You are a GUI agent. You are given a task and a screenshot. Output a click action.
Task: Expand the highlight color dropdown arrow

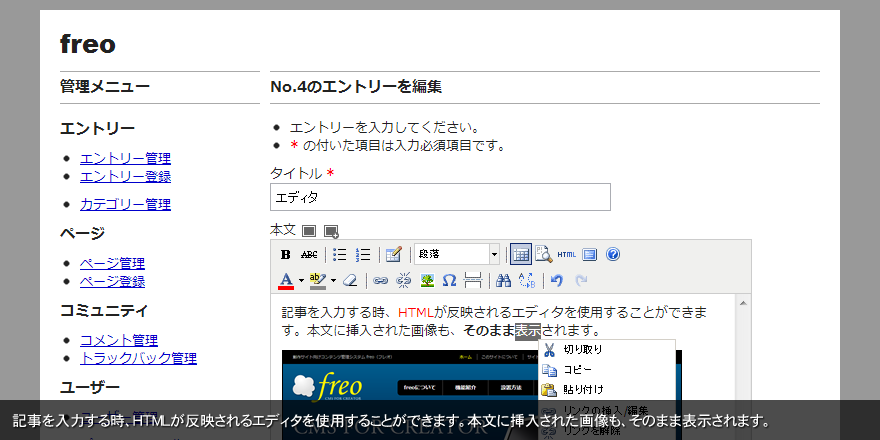(x=334, y=281)
